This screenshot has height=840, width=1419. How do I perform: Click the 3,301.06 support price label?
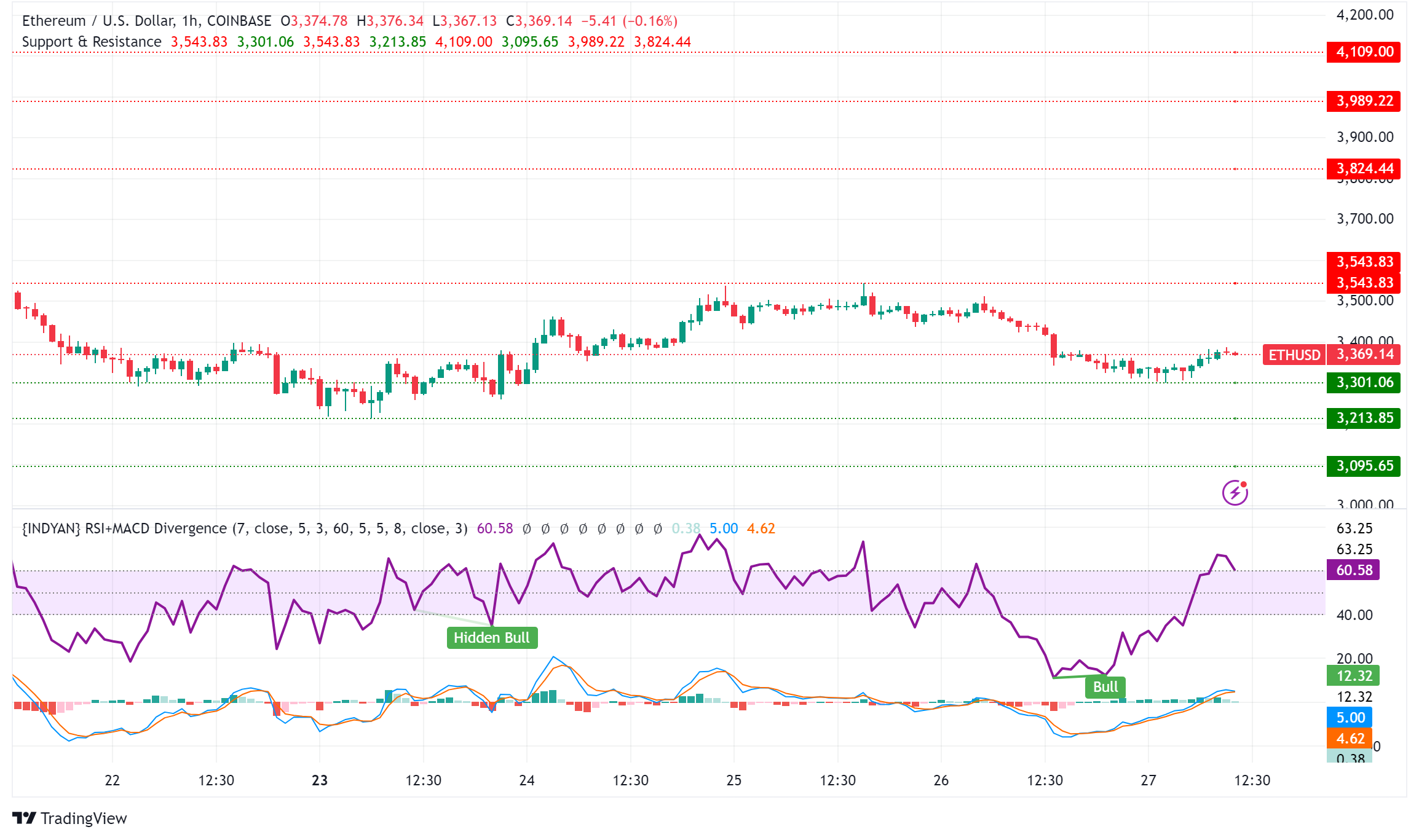click(x=1364, y=382)
